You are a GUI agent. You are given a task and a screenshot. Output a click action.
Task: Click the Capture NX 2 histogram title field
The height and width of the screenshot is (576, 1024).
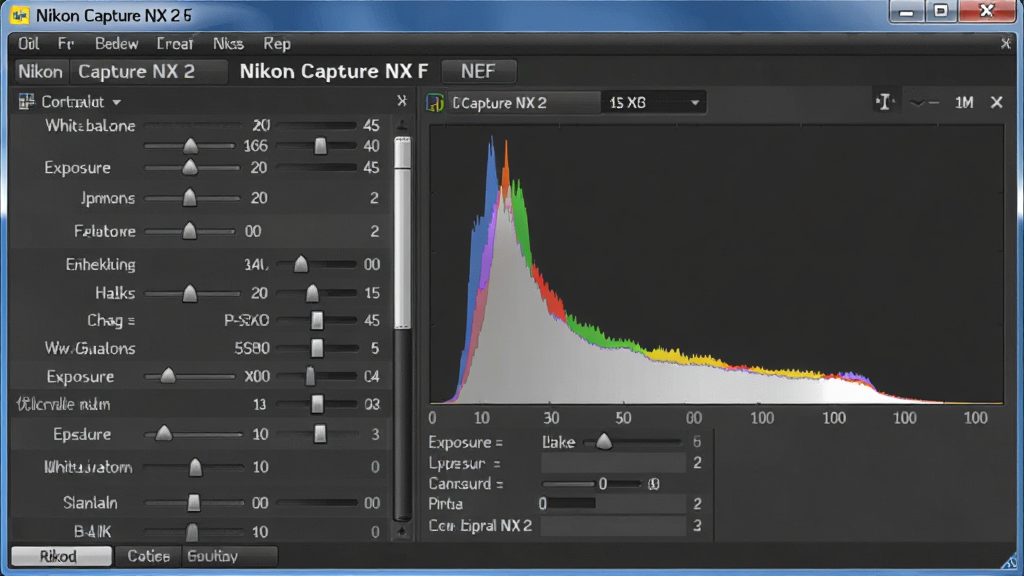(x=523, y=103)
